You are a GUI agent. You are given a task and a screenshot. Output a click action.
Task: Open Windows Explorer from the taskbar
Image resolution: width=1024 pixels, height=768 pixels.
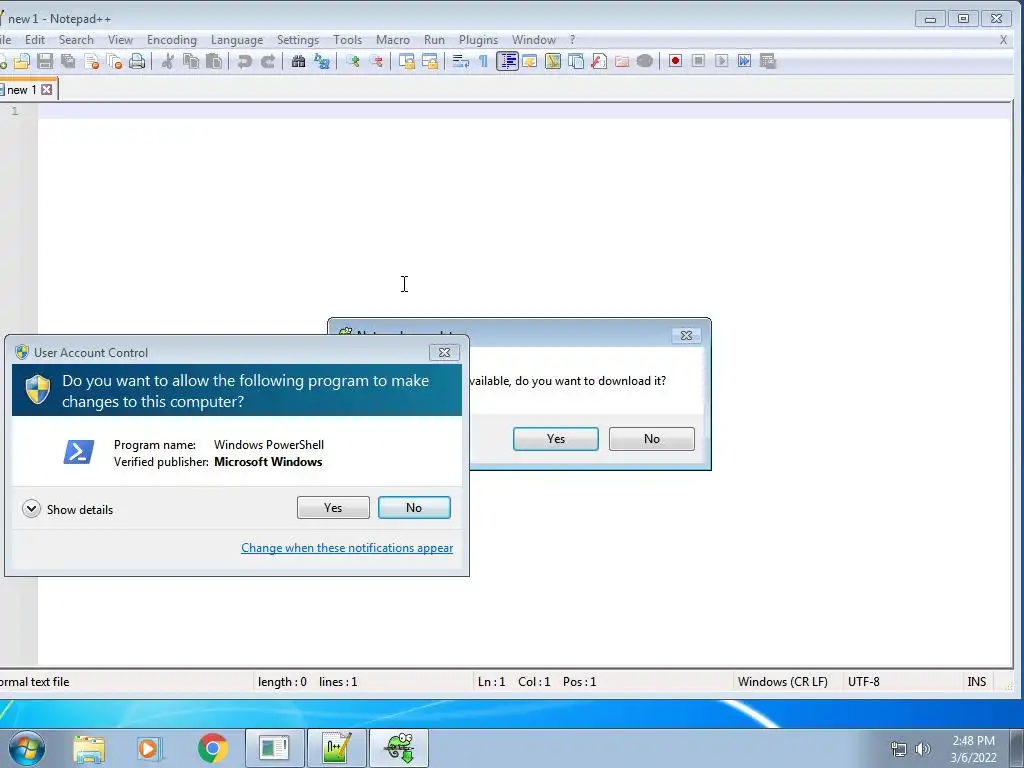pyautogui.click(x=89, y=748)
